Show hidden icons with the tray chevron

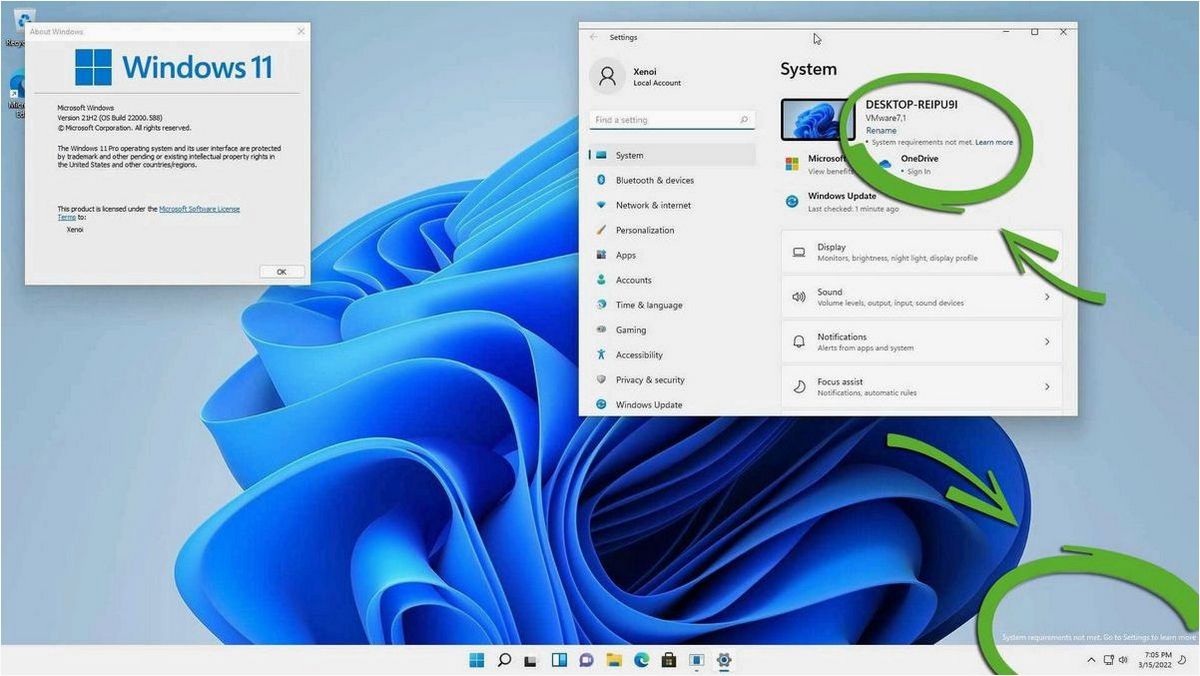pos(1090,660)
